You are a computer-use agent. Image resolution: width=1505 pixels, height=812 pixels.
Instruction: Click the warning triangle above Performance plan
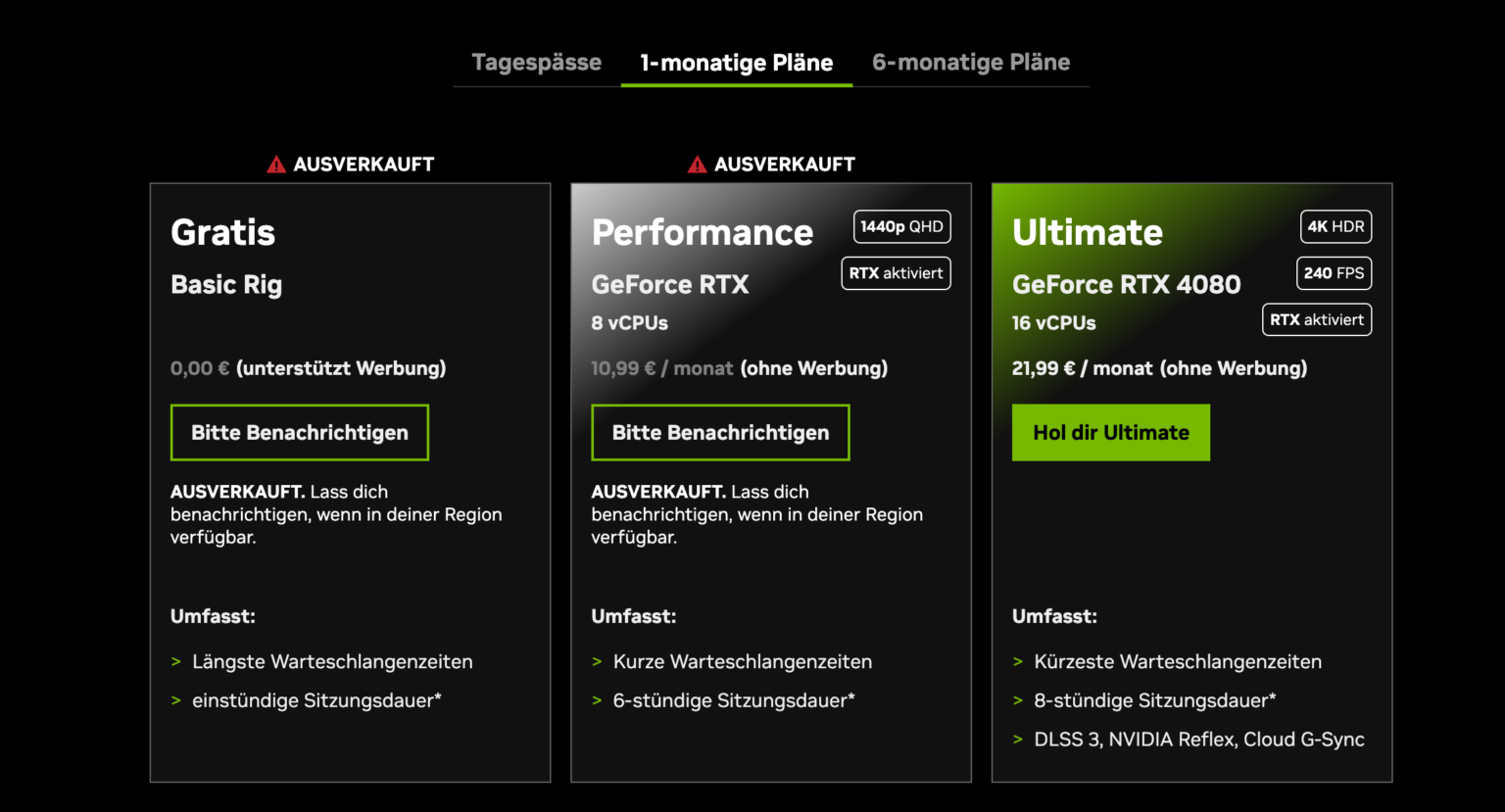pos(697,164)
